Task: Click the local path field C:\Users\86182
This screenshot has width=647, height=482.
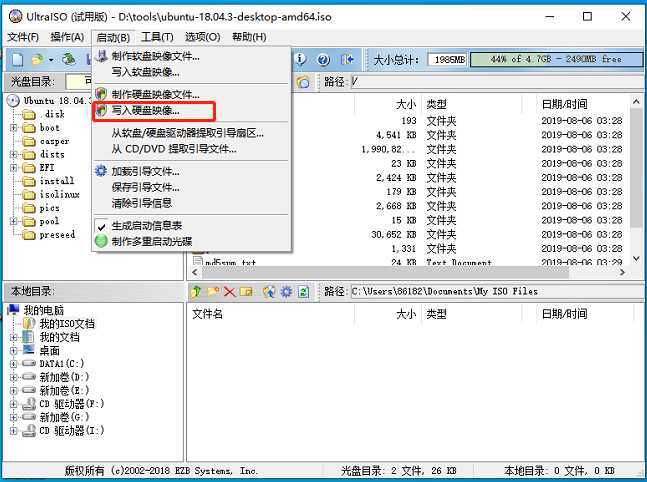Action: point(497,292)
